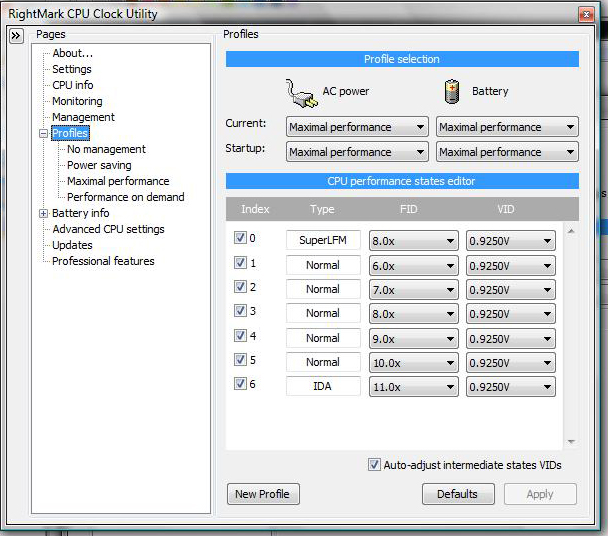Image resolution: width=608 pixels, height=536 pixels.
Task: Toggle the checkbox for state index 1
Action: tap(240, 263)
